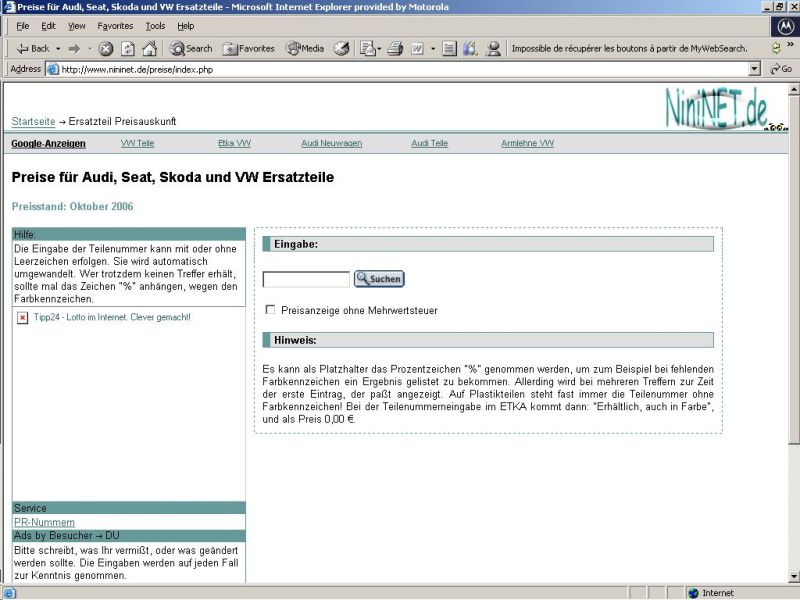The image size is (800, 600).
Task: Open the Armlehne VW ad link
Action: point(528,143)
